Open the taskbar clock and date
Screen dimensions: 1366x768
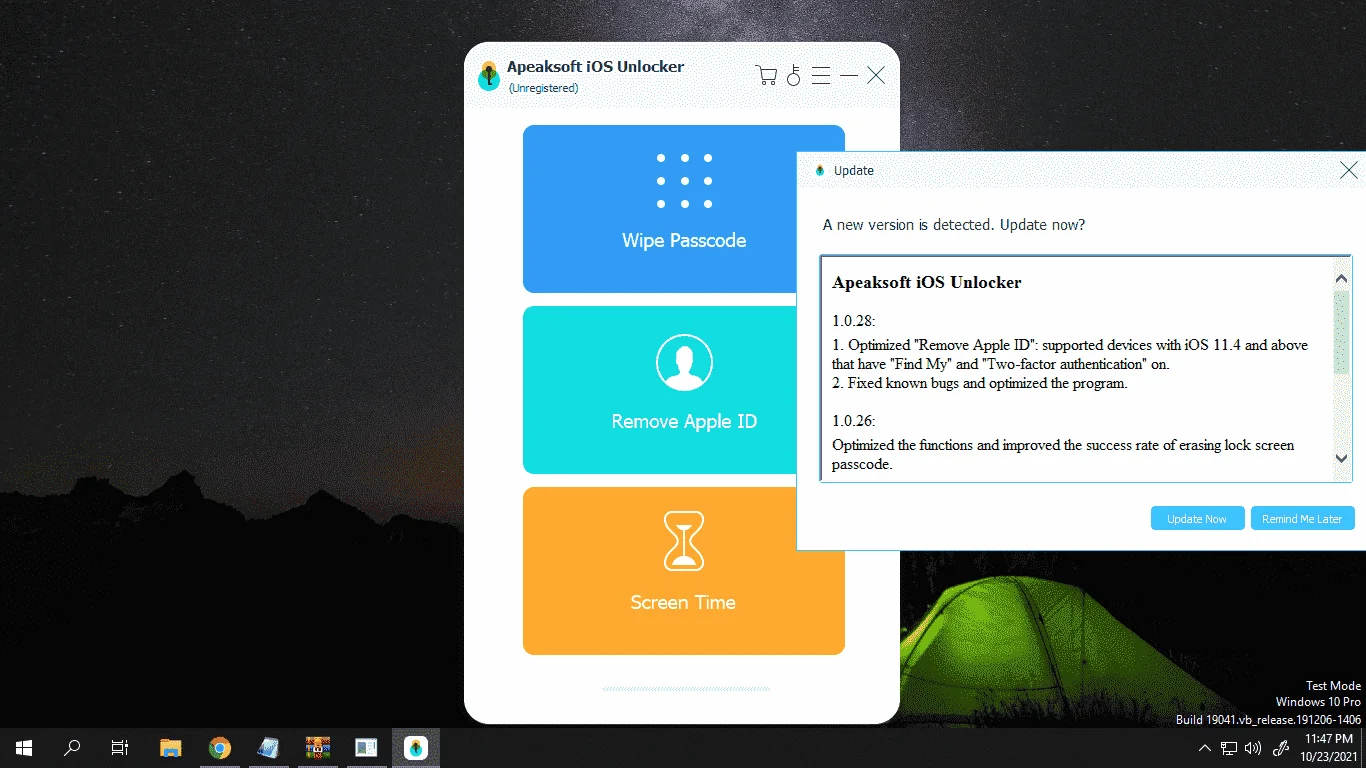[1327, 748]
